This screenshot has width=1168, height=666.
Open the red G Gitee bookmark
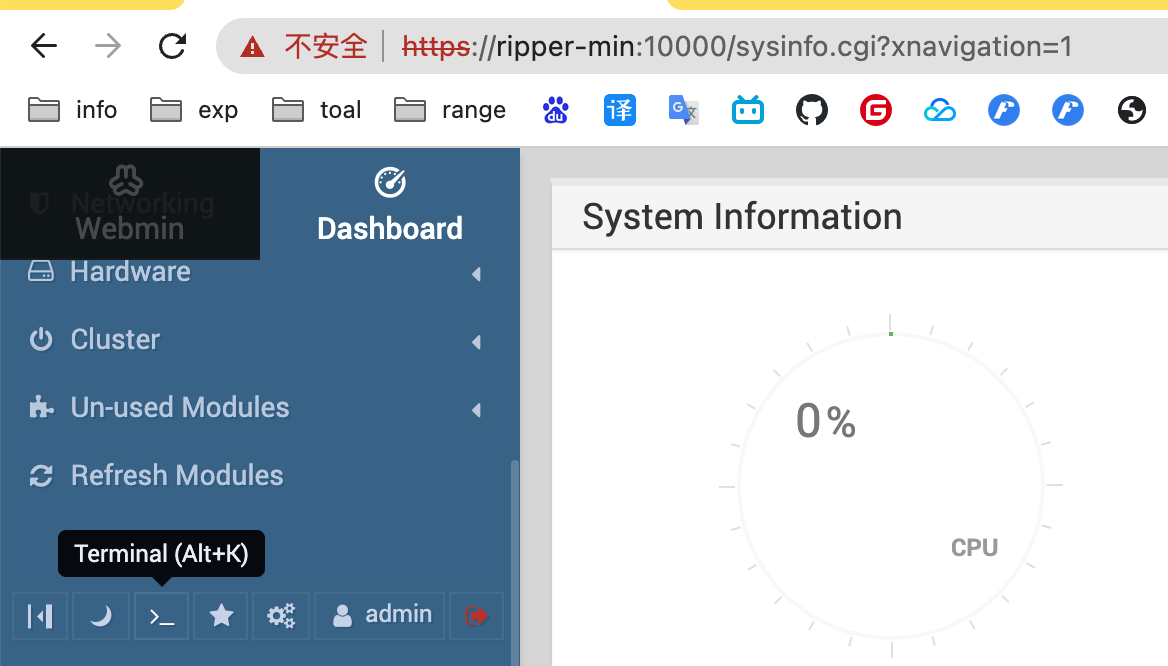(876, 110)
